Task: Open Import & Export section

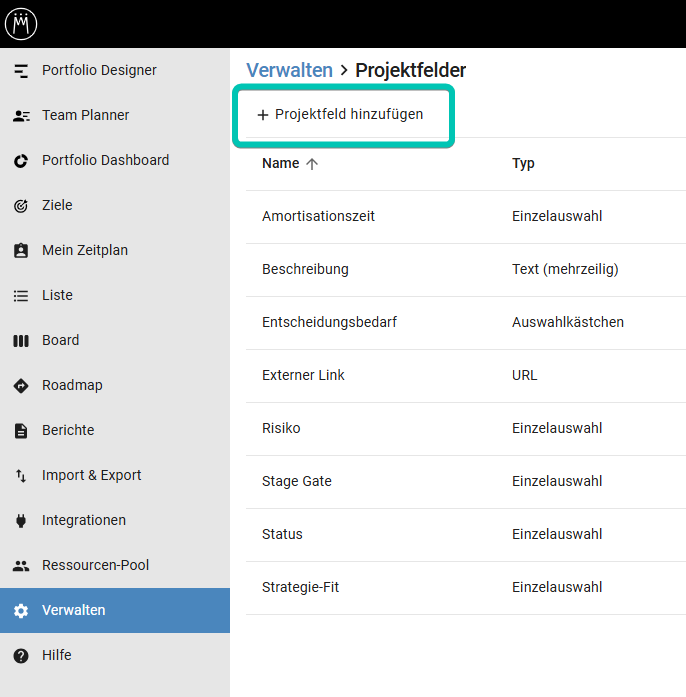Action: [x=91, y=476]
